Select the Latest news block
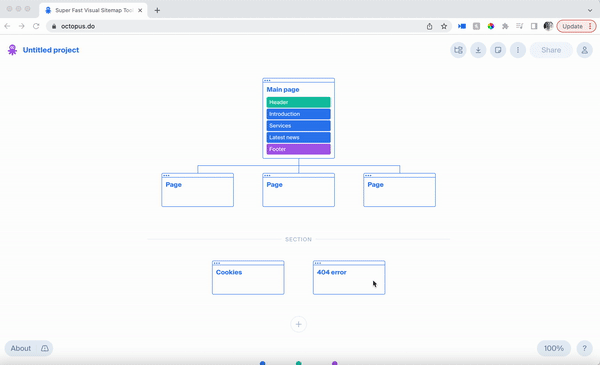This screenshot has height=365, width=600. [298, 137]
